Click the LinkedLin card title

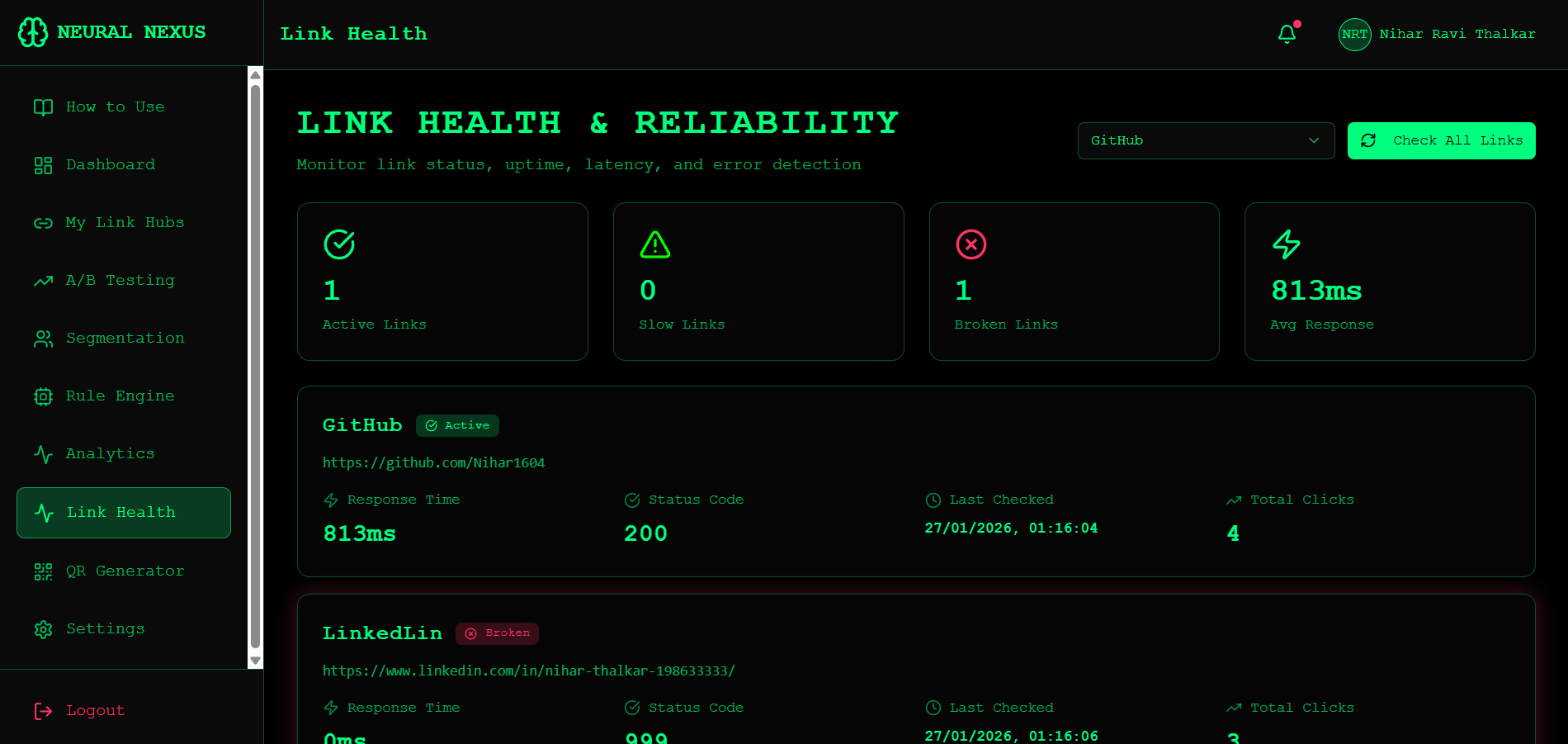pos(382,633)
